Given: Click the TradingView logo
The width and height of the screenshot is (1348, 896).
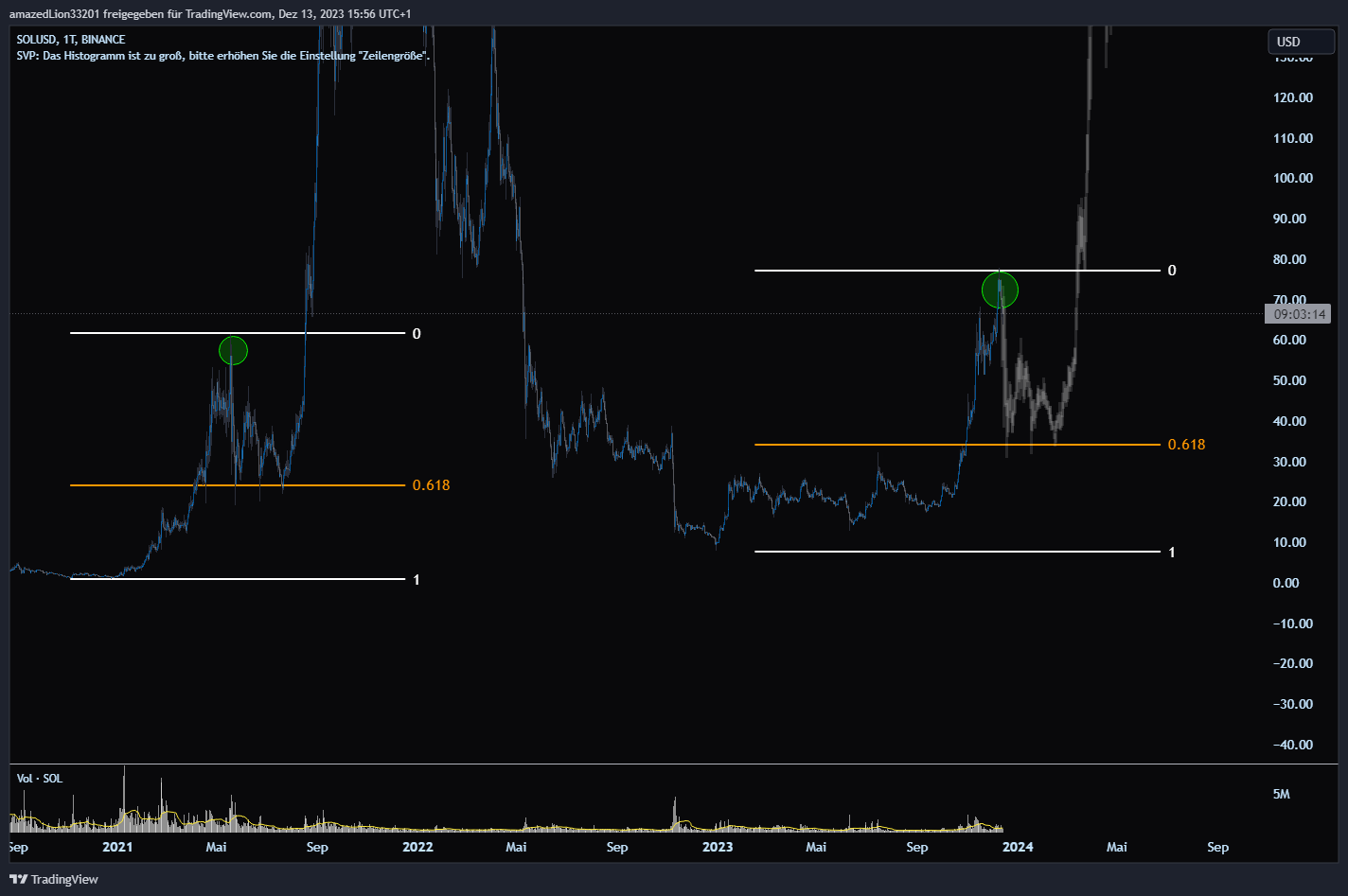Looking at the screenshot, I should 55,879.
